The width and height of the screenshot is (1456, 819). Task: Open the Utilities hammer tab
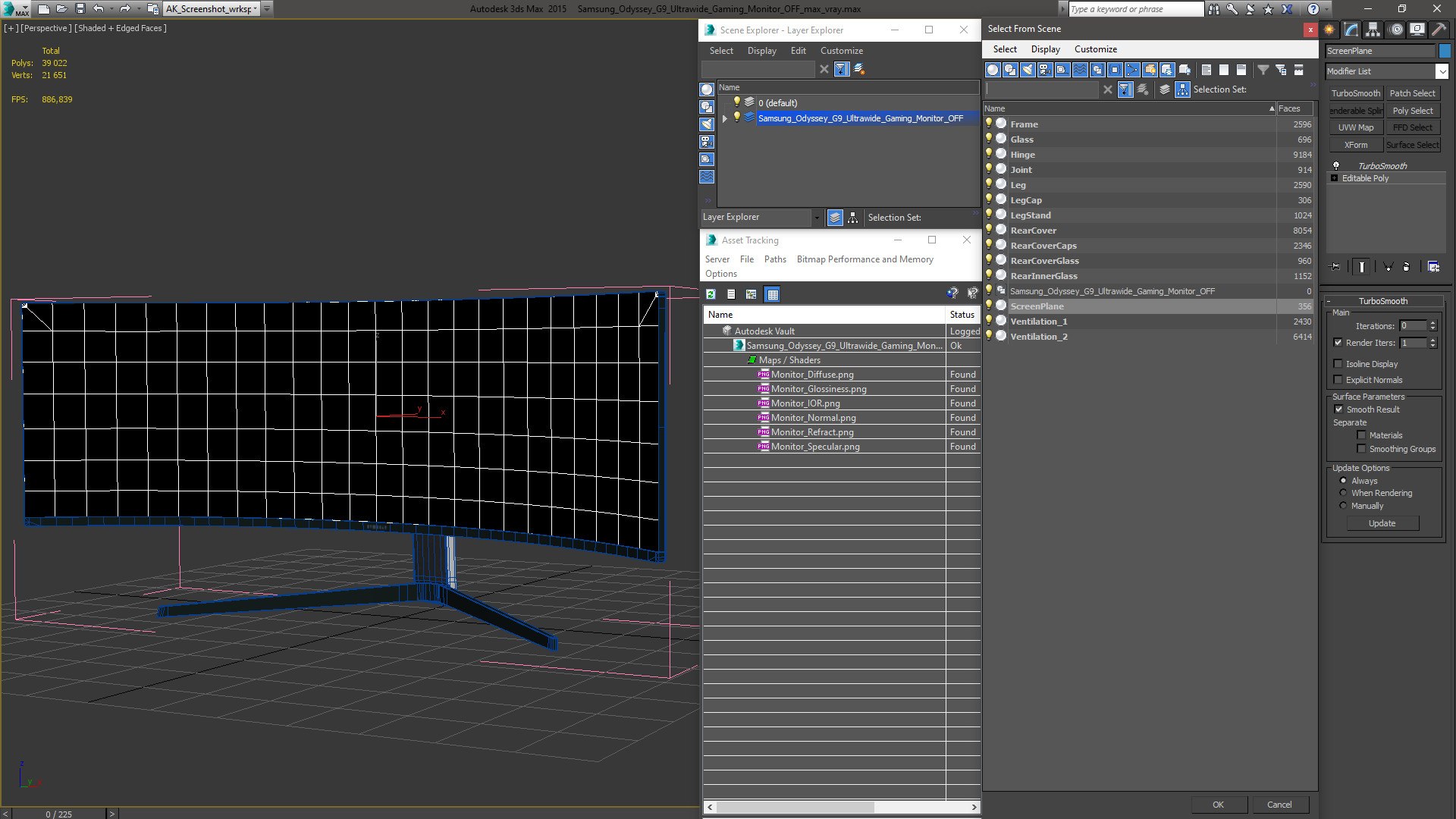[1439, 30]
